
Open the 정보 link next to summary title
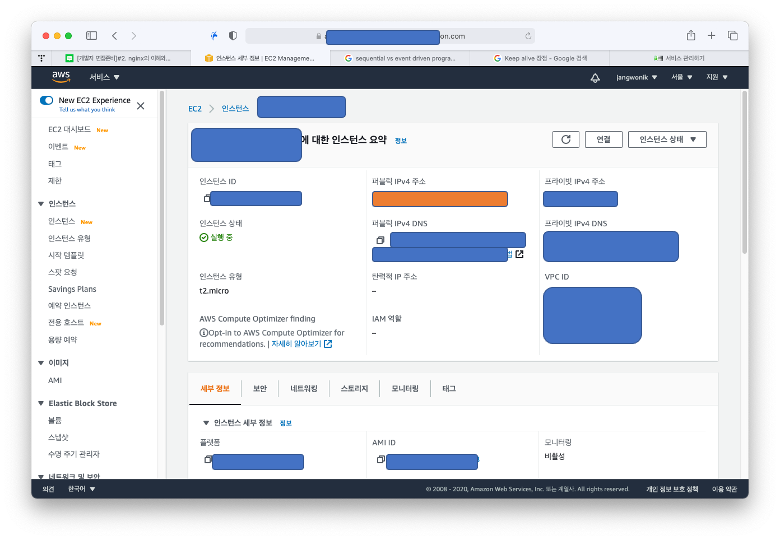coord(401,141)
